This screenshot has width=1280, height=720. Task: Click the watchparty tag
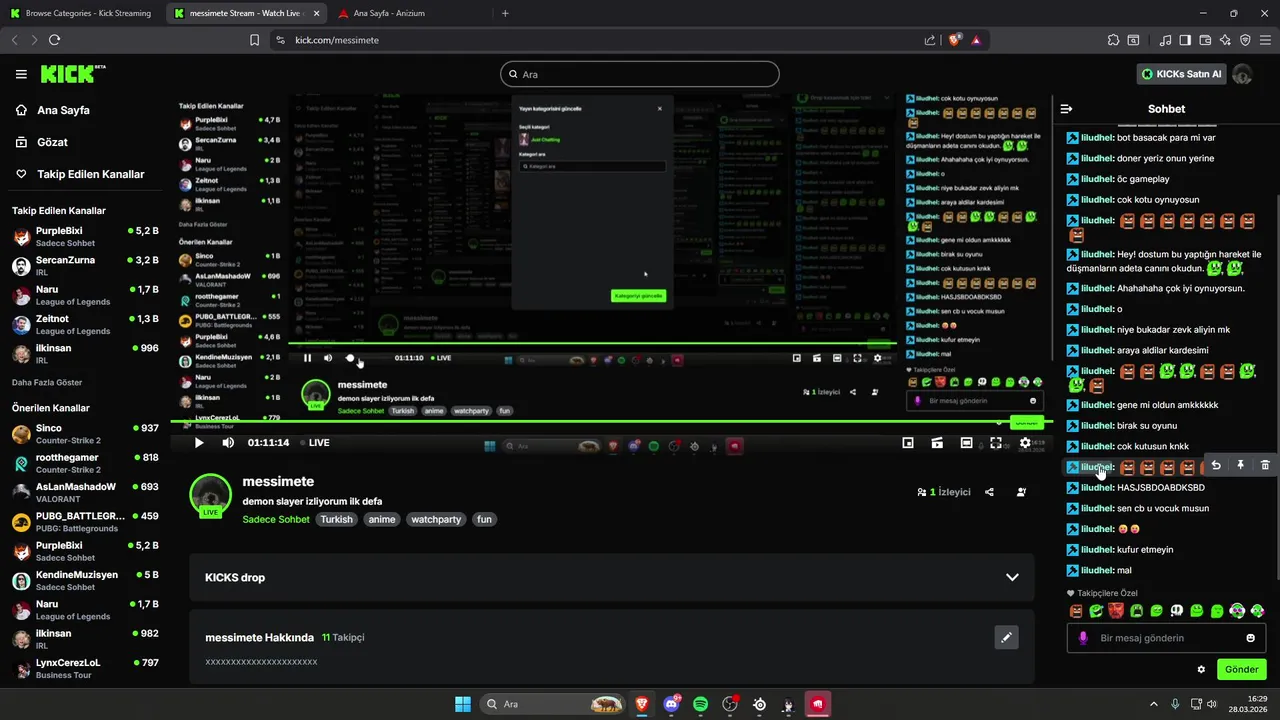(x=436, y=520)
